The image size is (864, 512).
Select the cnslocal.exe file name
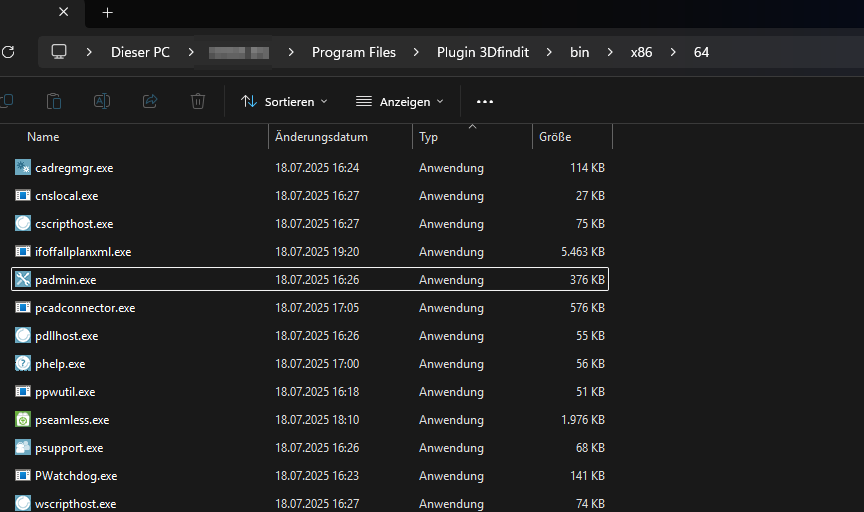tap(67, 196)
